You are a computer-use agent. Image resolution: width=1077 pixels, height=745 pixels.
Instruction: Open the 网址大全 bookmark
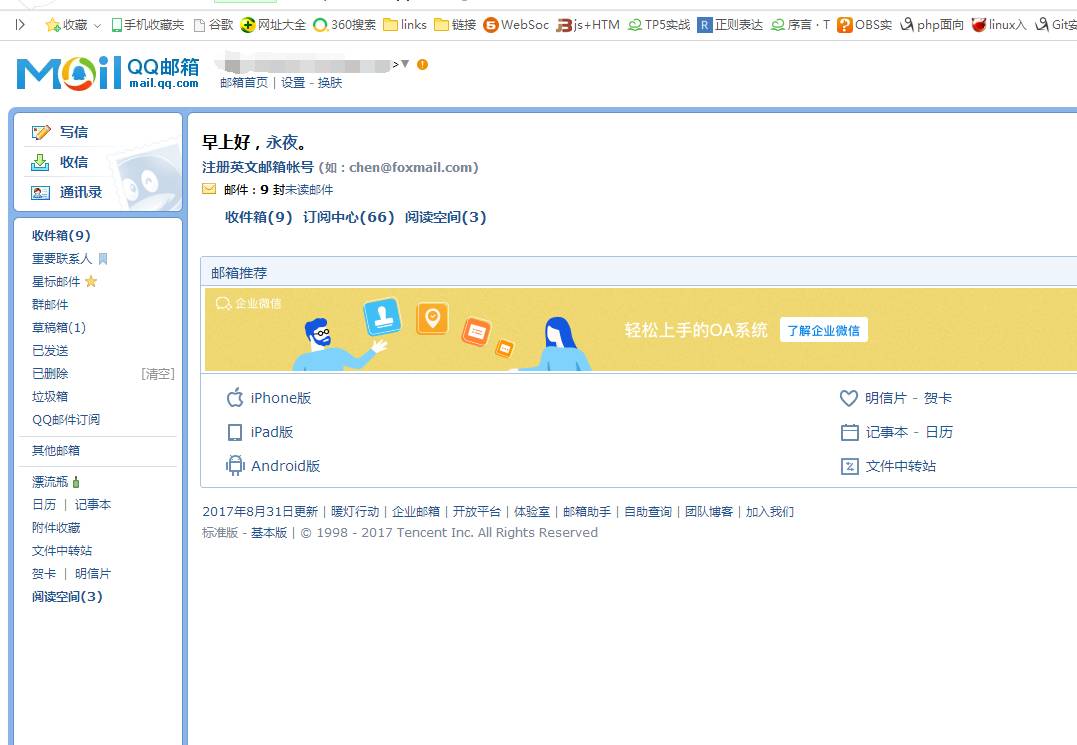point(273,25)
